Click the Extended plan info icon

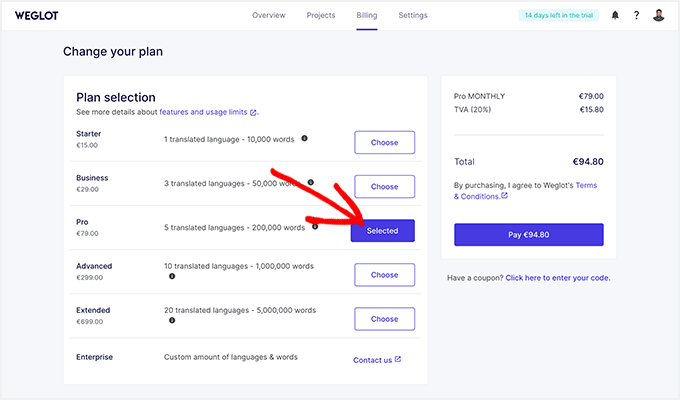[x=171, y=321]
